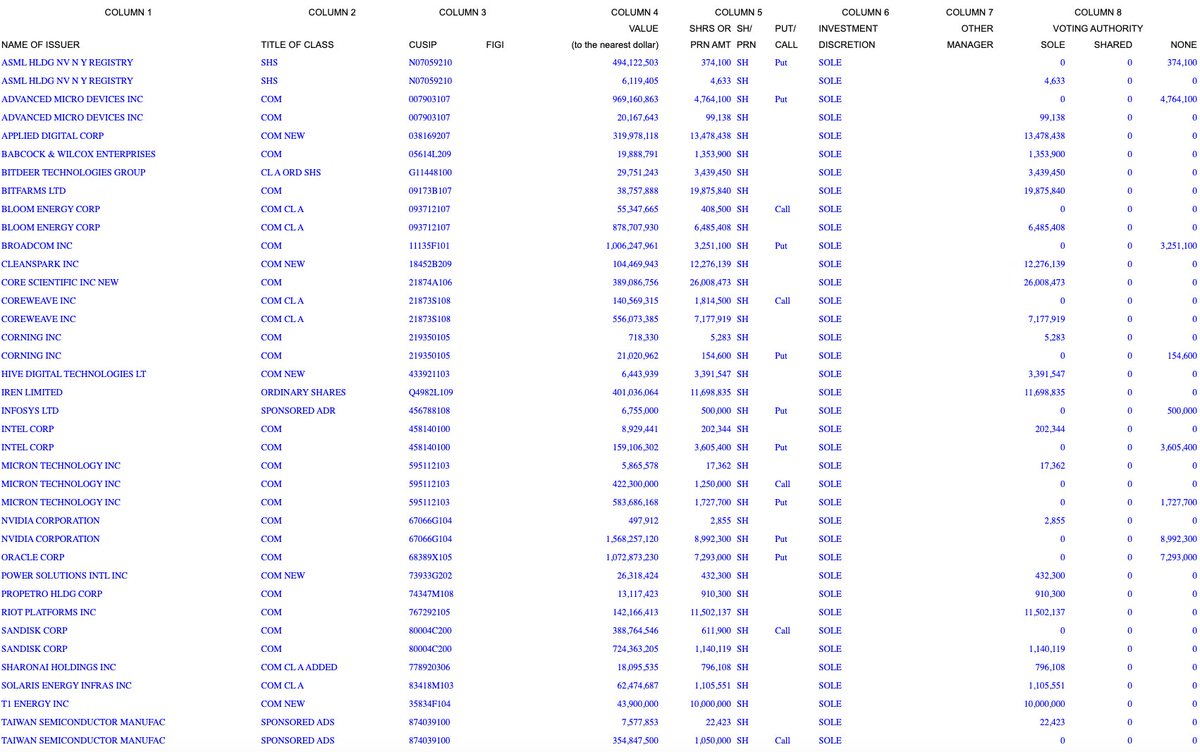This screenshot has height=752, width=1200.
Task: Click the FIGI column header
Action: tap(494, 45)
